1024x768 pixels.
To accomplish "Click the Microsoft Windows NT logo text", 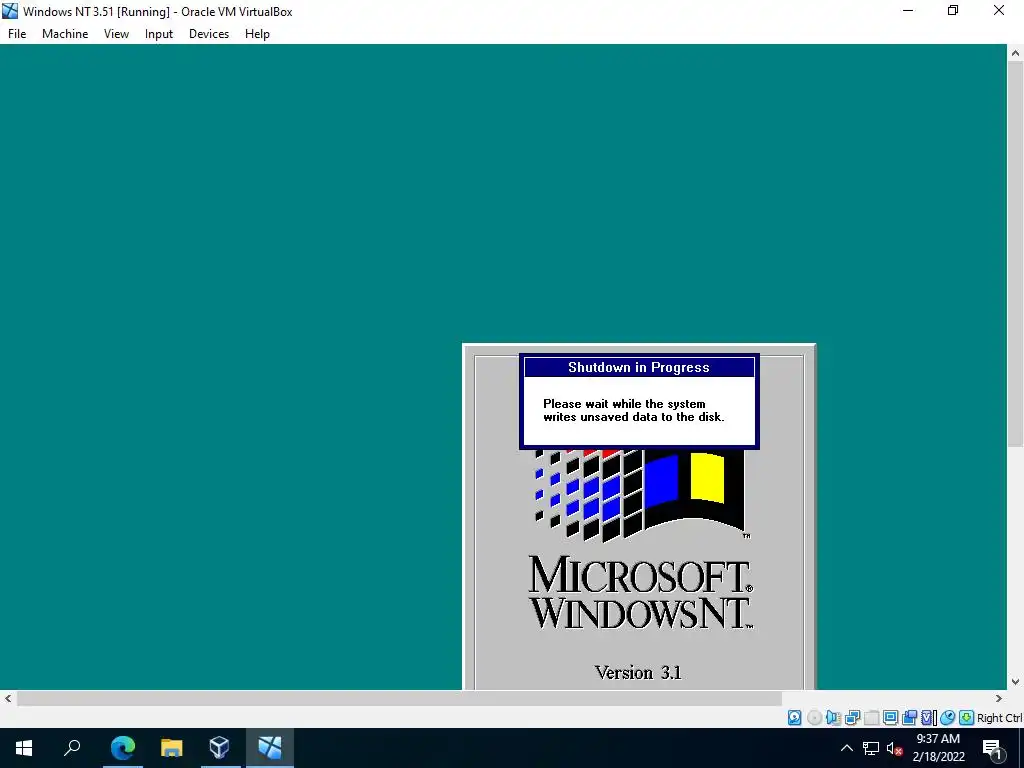I will [640, 592].
